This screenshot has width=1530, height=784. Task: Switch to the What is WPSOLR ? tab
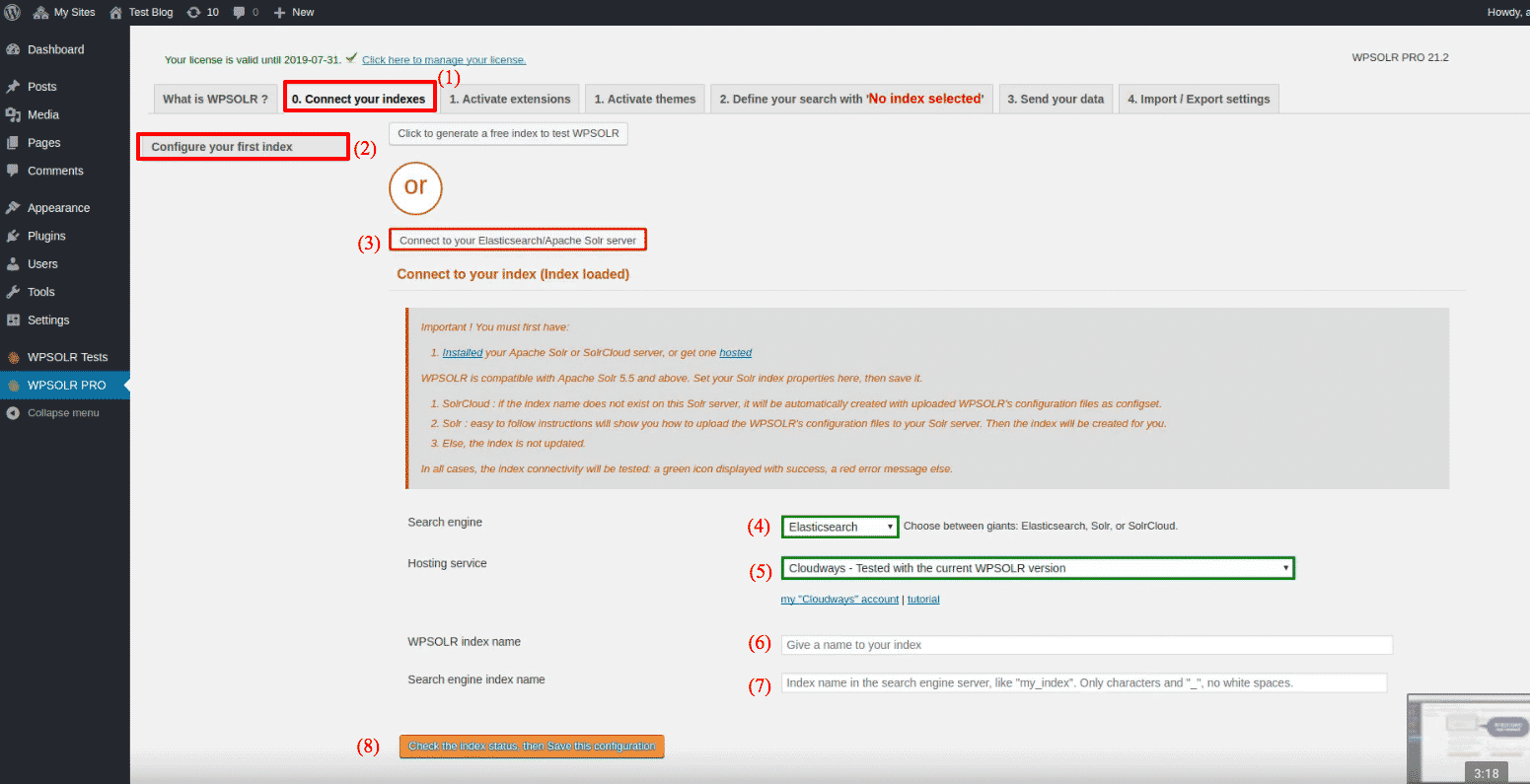click(215, 99)
